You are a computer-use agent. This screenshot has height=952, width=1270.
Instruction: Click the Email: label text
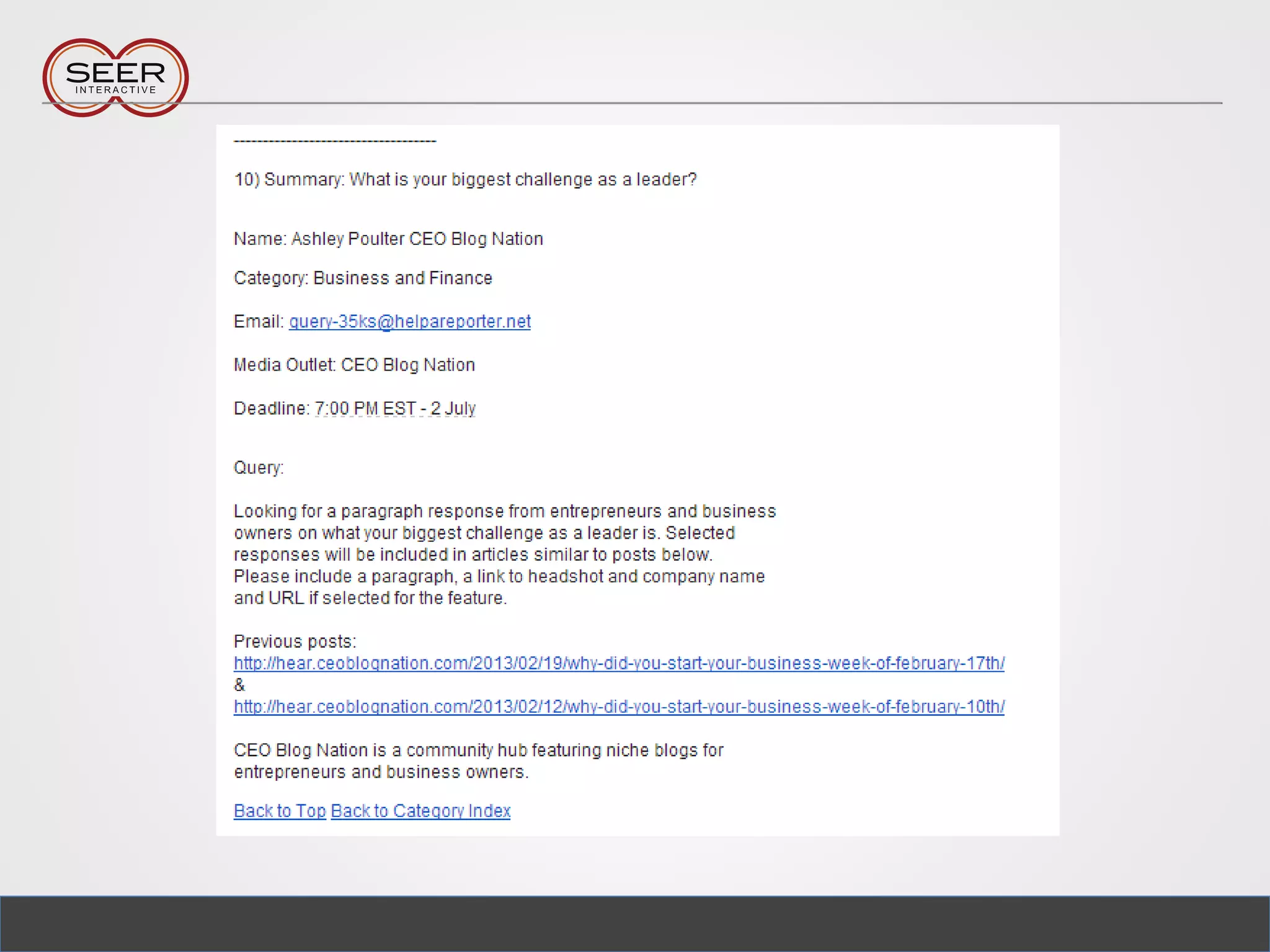click(258, 322)
